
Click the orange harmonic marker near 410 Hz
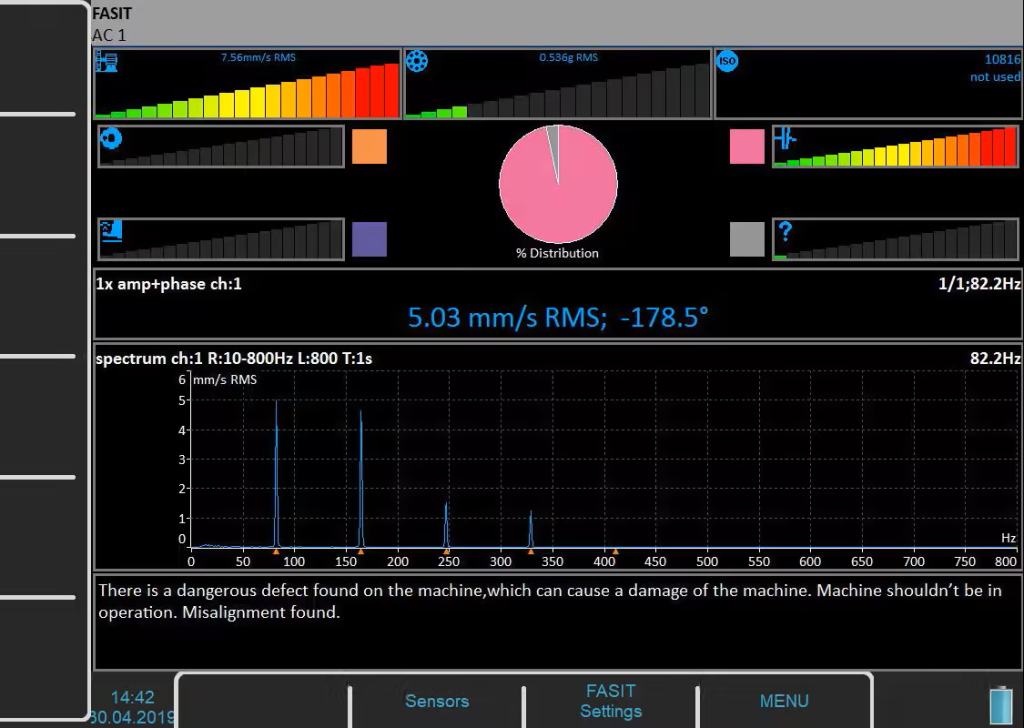[616, 551]
